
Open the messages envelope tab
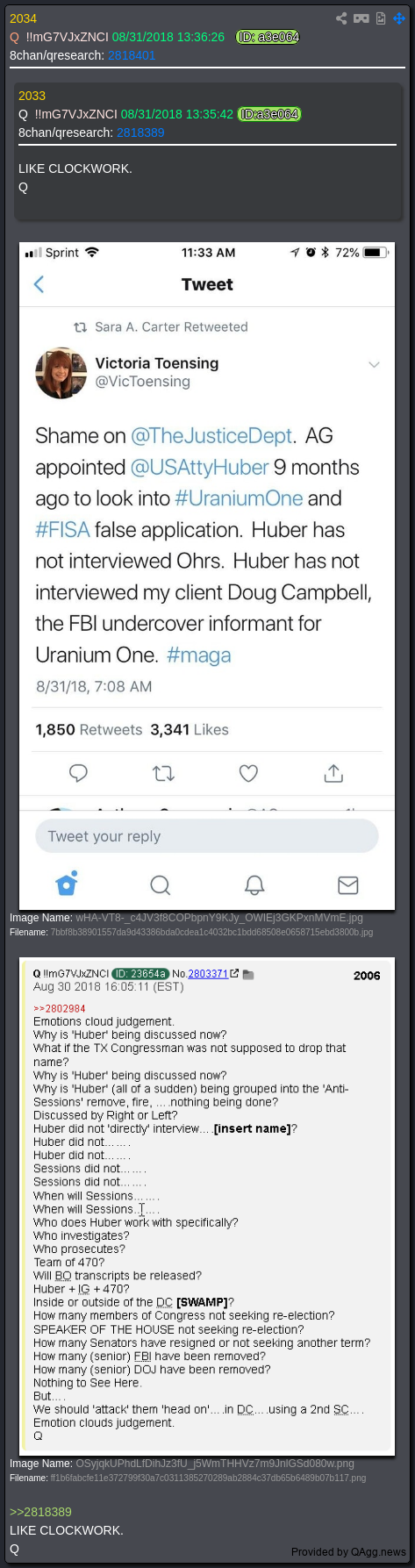(348, 884)
